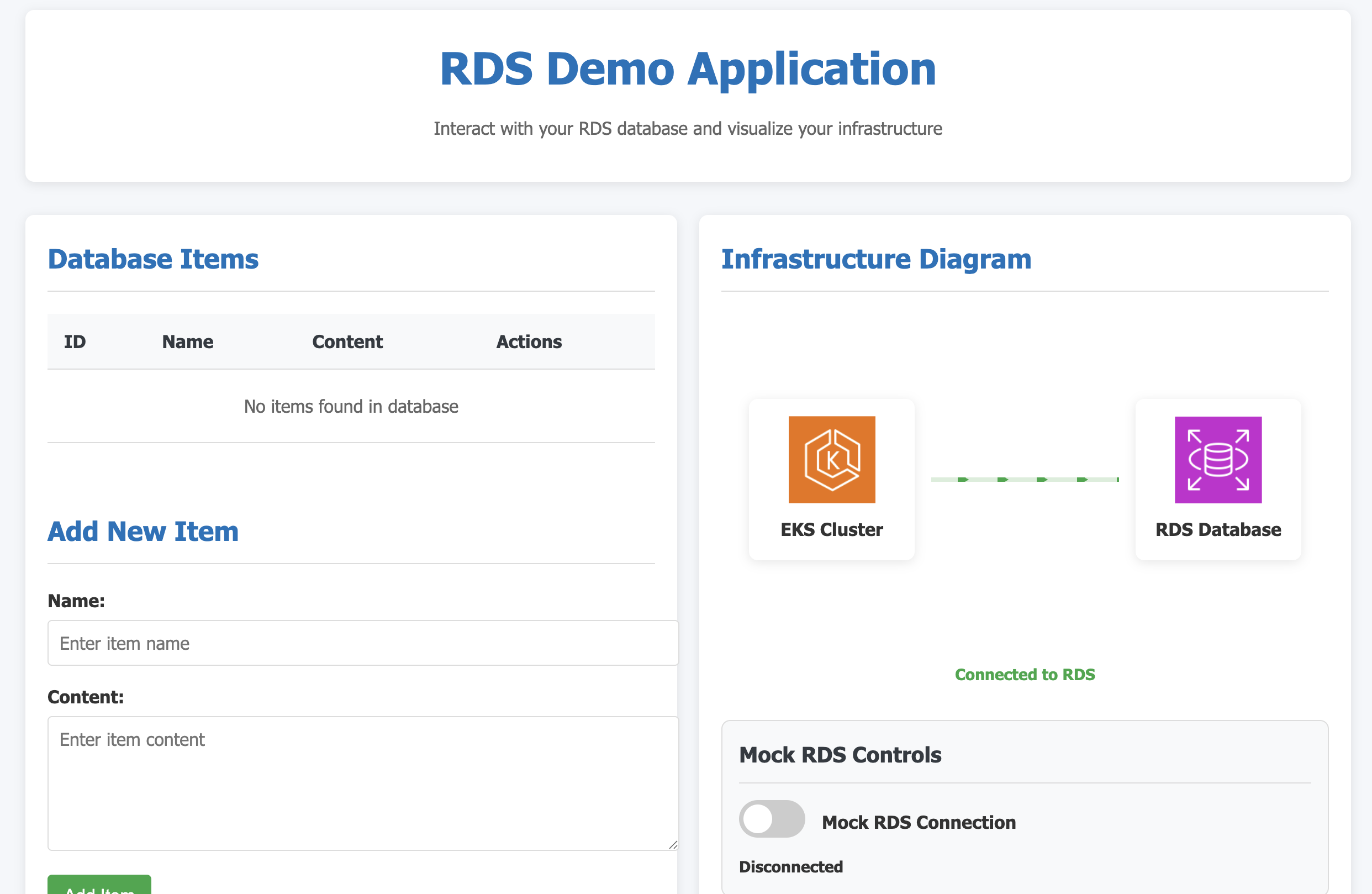
Task: Click the RDS Demo Application title
Action: point(687,69)
